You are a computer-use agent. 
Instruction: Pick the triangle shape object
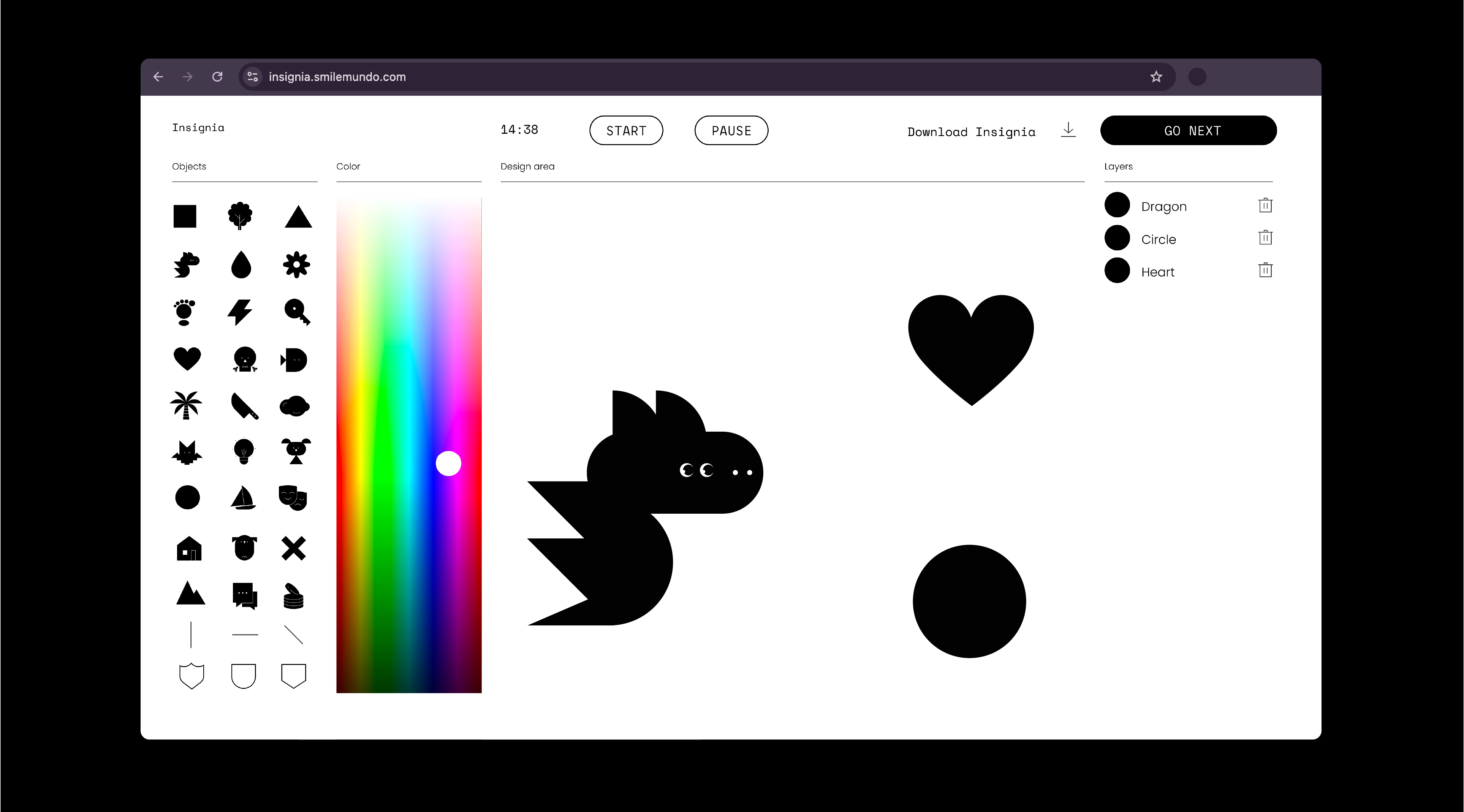298,217
